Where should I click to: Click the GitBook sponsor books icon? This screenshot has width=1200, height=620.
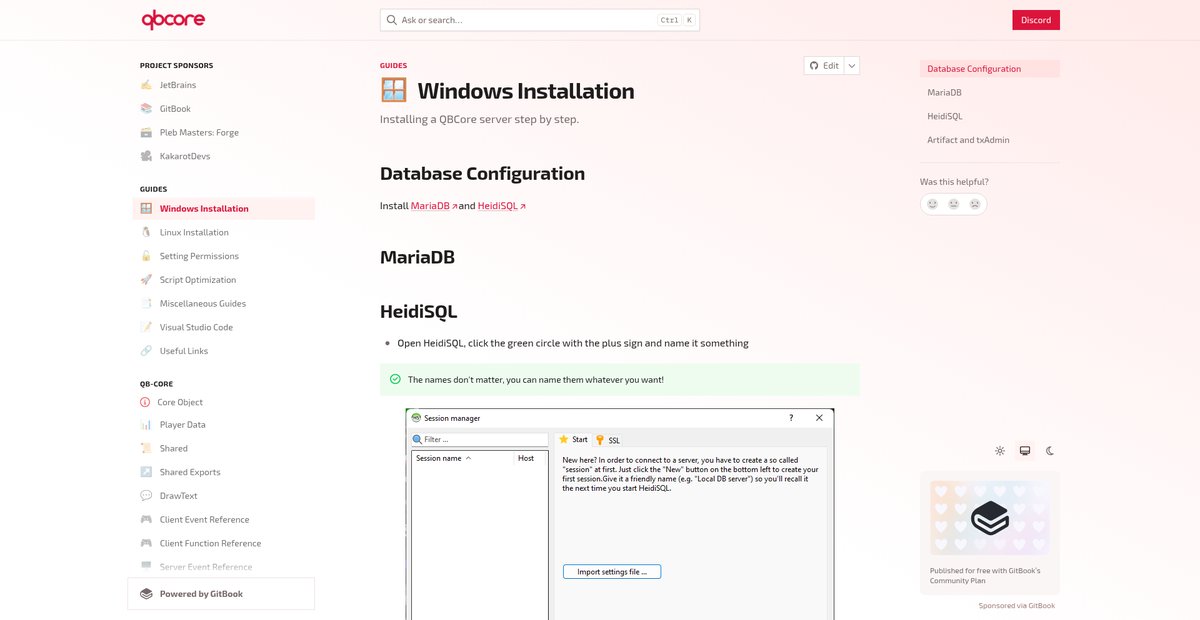point(146,109)
